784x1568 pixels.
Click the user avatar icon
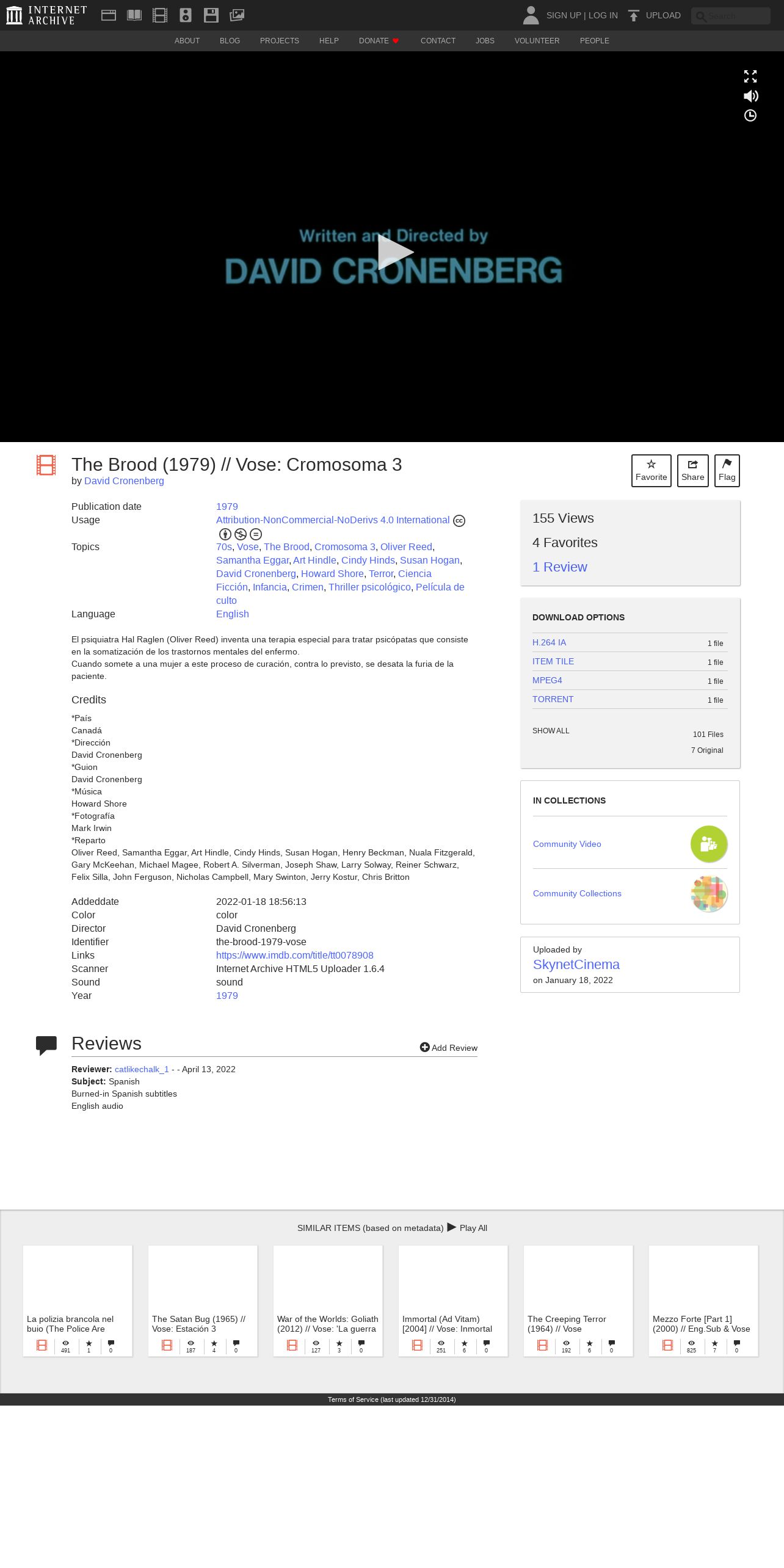pyautogui.click(x=531, y=15)
